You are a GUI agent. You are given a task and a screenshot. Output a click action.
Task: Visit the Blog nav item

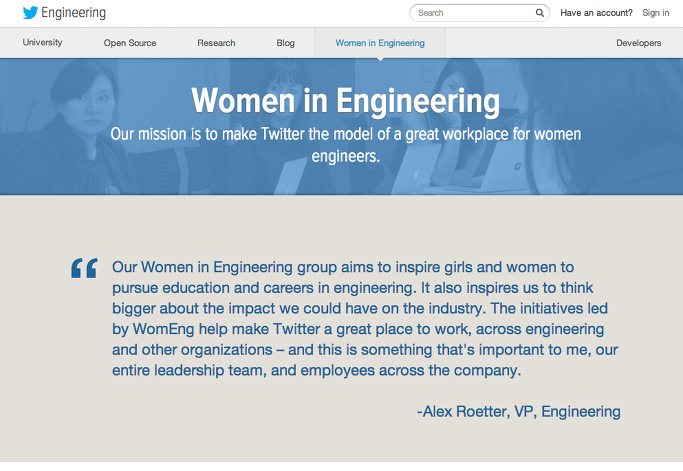(x=285, y=43)
